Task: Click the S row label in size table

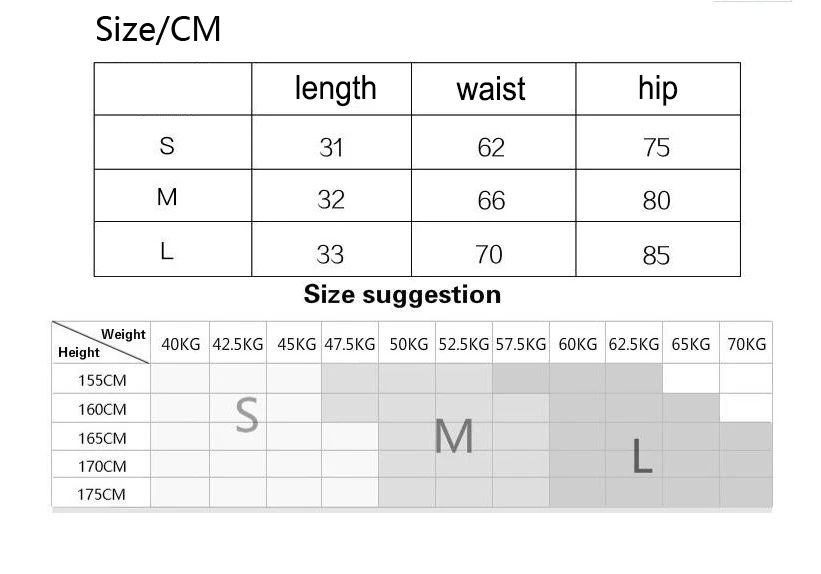Action: [167, 146]
